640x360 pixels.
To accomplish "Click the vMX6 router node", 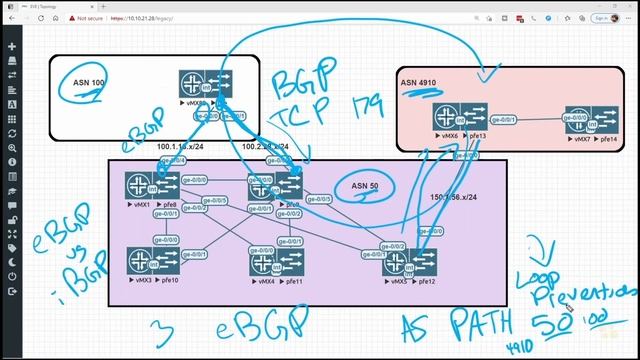I will (x=447, y=117).
